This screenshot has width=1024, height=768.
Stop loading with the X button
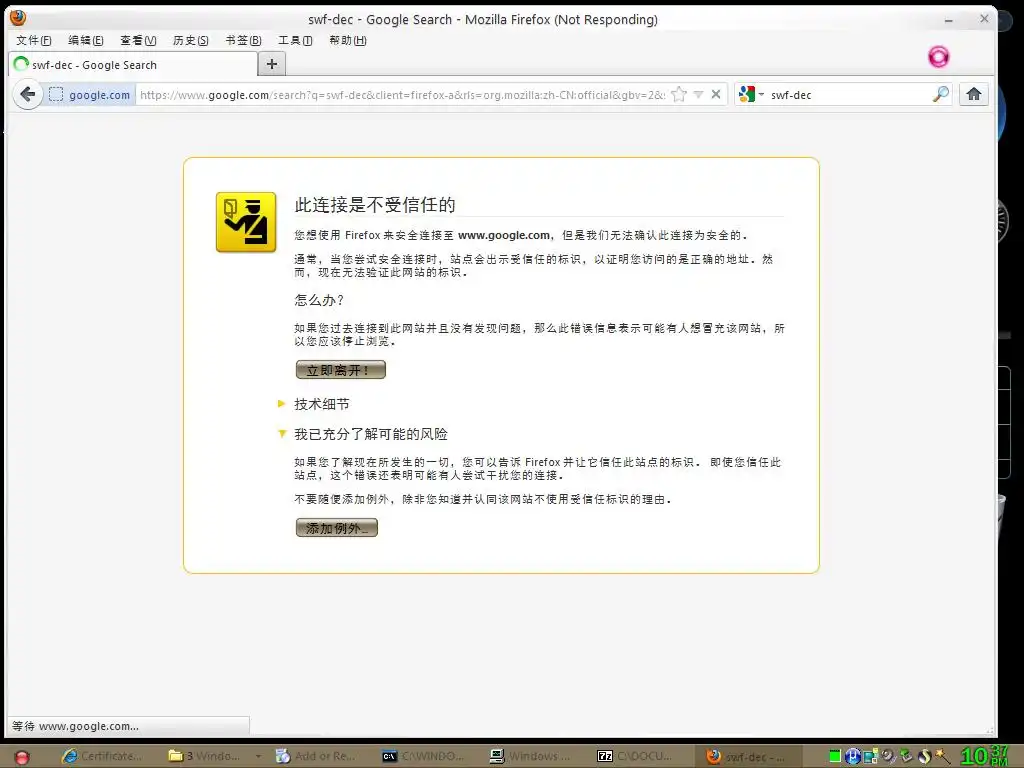coord(716,95)
